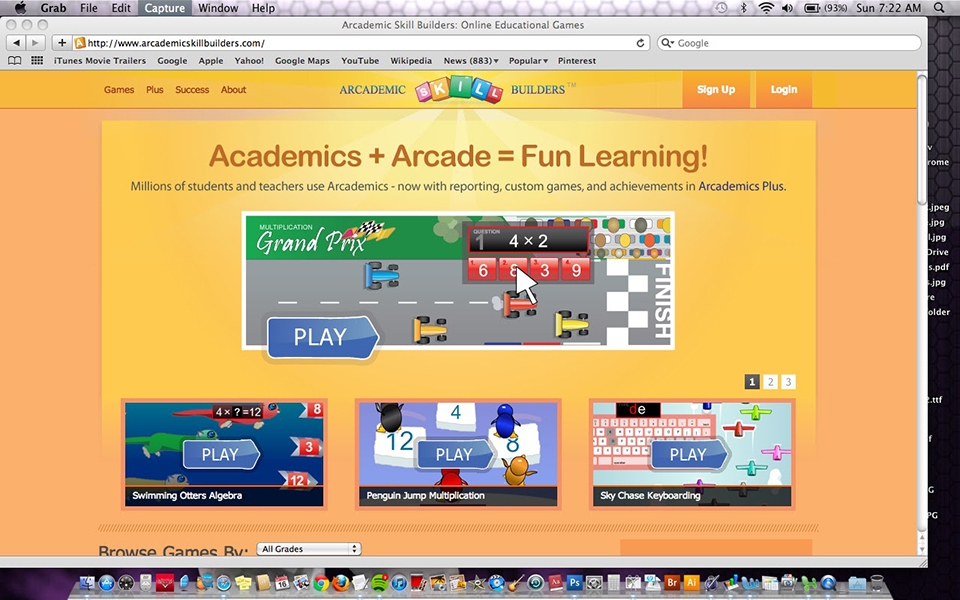Switch to slide 3 of the carousel

789,382
